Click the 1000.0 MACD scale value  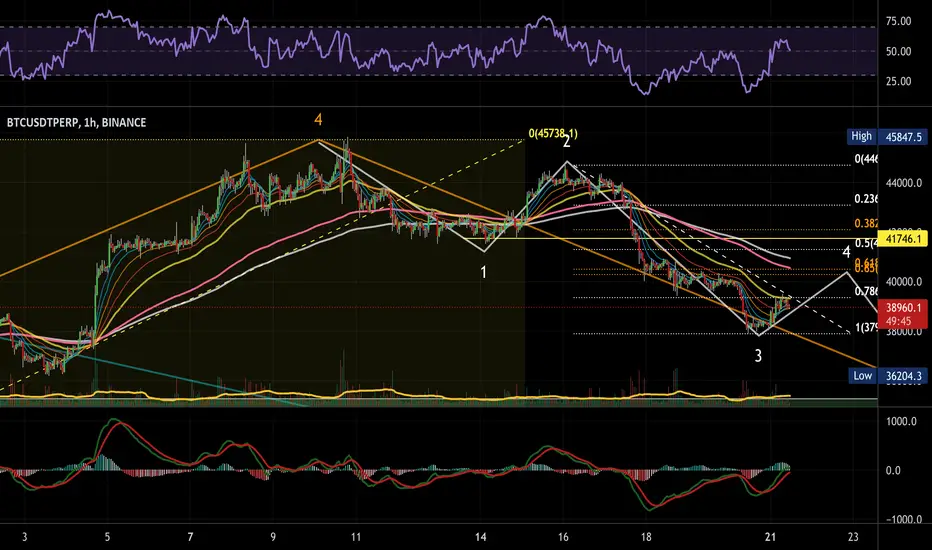click(x=901, y=422)
